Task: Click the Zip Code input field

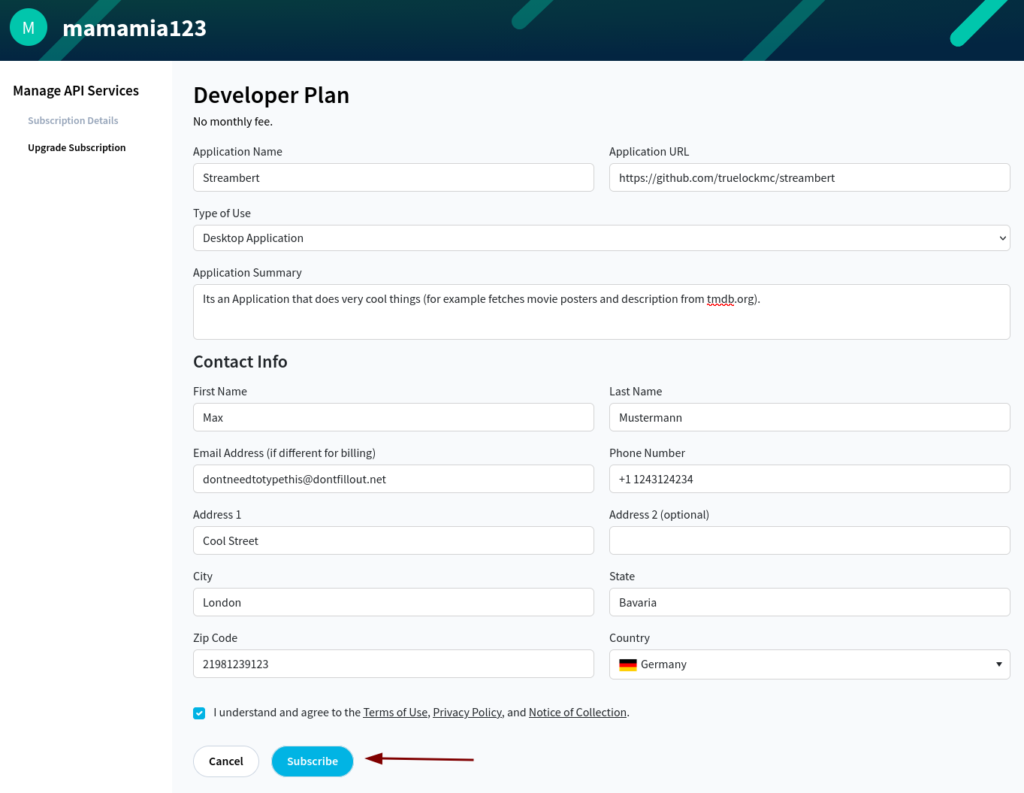Action: click(x=393, y=664)
